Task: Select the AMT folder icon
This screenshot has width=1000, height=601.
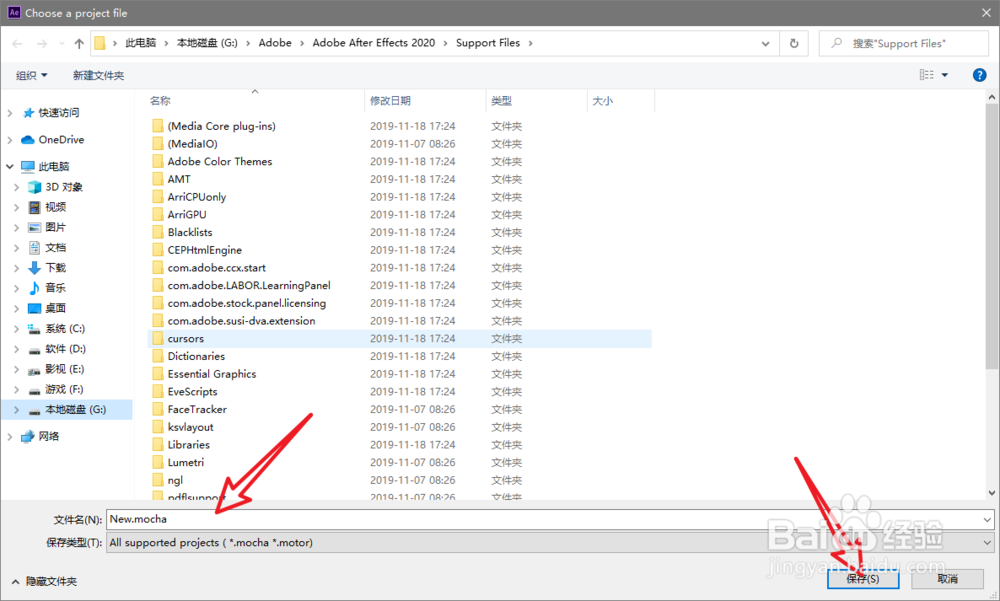Action: pos(158,179)
